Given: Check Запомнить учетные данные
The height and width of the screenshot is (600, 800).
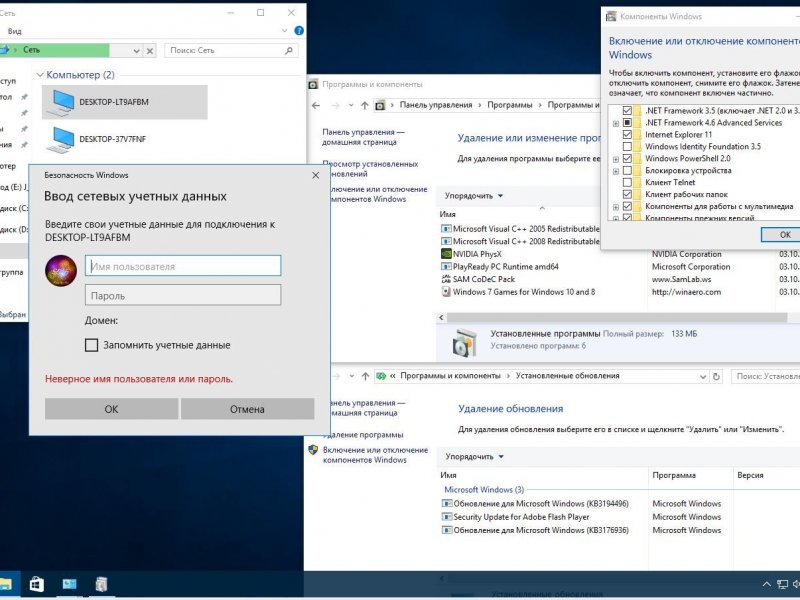Looking at the screenshot, I should click(91, 345).
